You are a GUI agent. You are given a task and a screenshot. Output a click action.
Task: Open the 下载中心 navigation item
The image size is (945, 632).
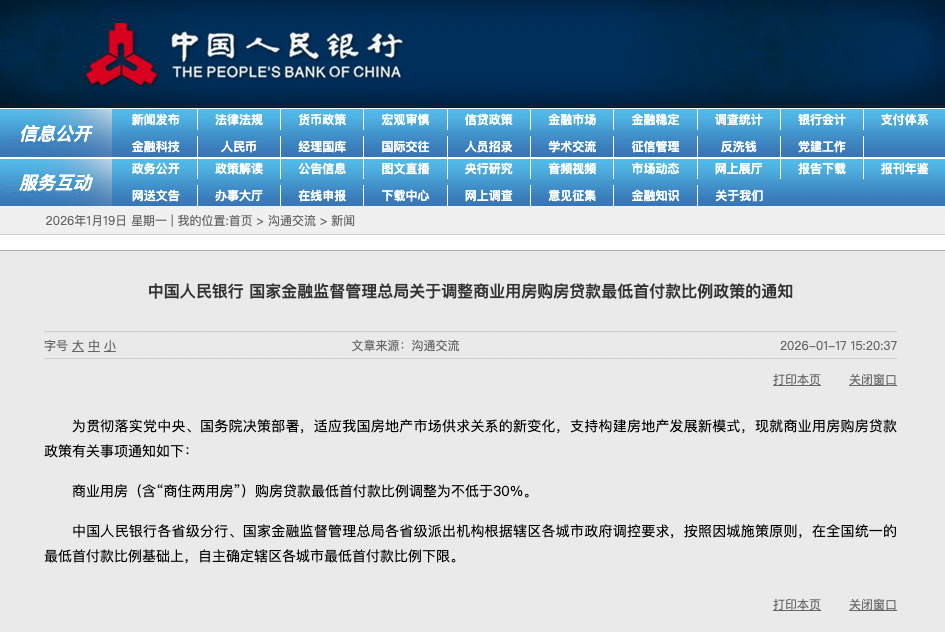(405, 195)
